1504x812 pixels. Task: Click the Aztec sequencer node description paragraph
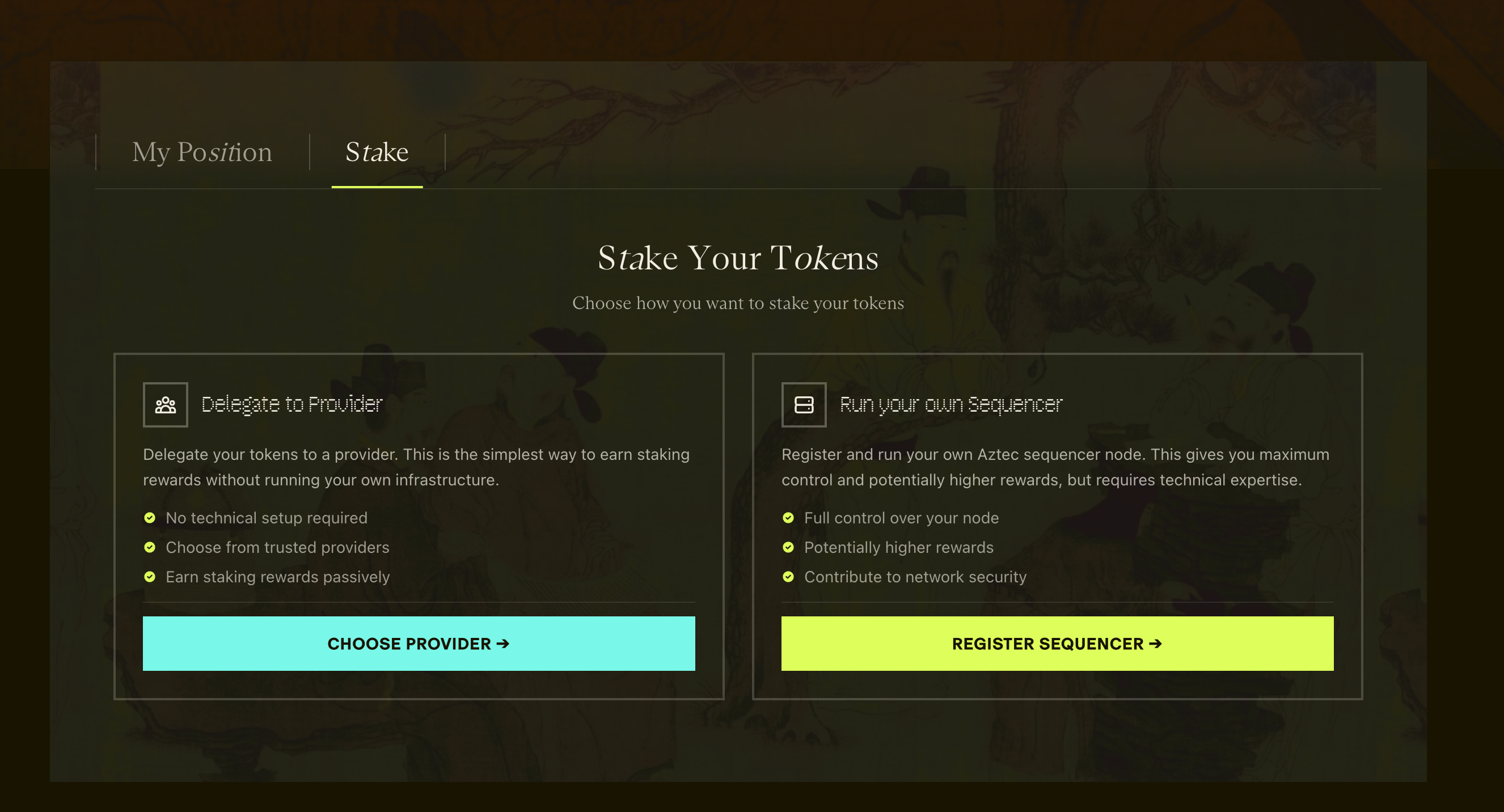pos(1055,467)
